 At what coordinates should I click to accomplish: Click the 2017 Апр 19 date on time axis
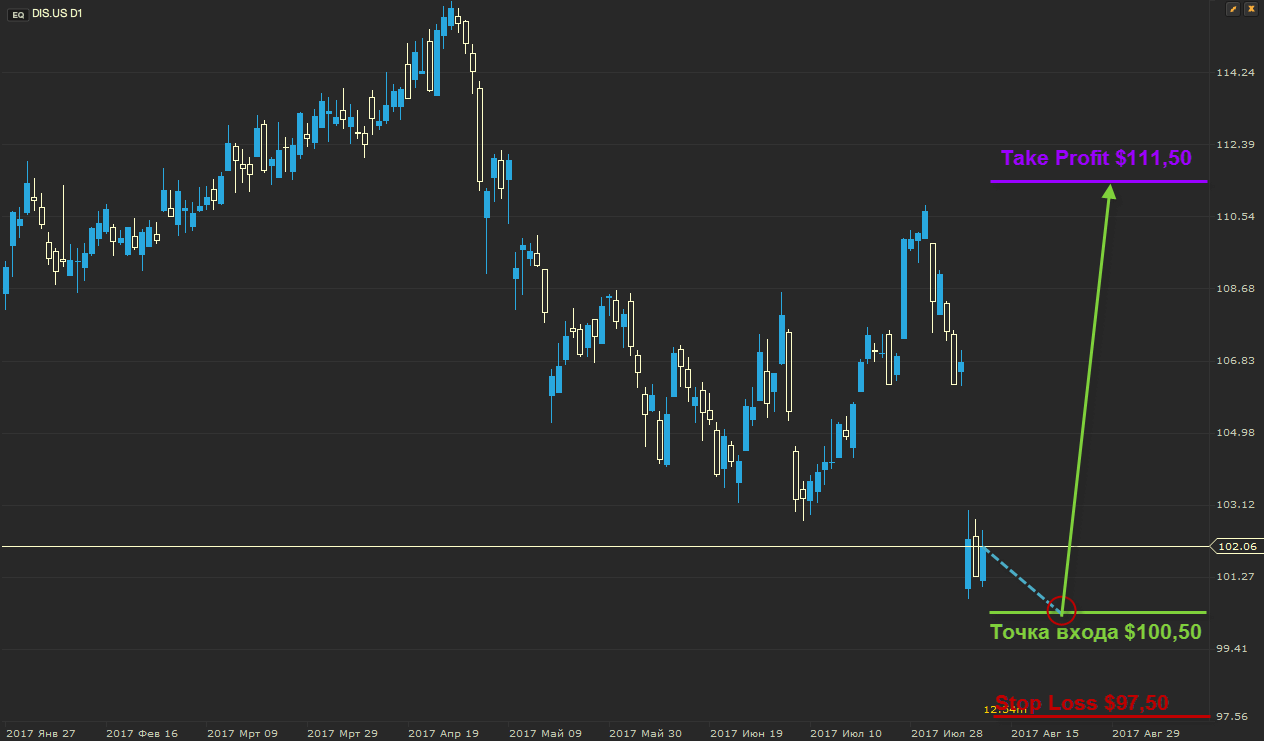click(x=444, y=733)
